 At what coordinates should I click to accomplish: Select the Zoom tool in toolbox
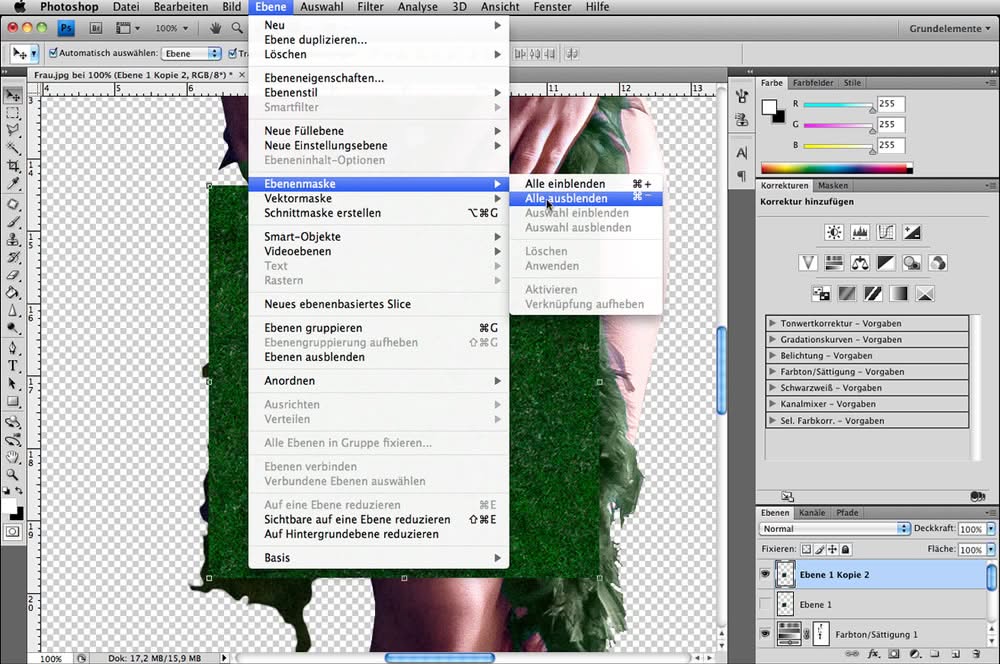tap(13, 475)
